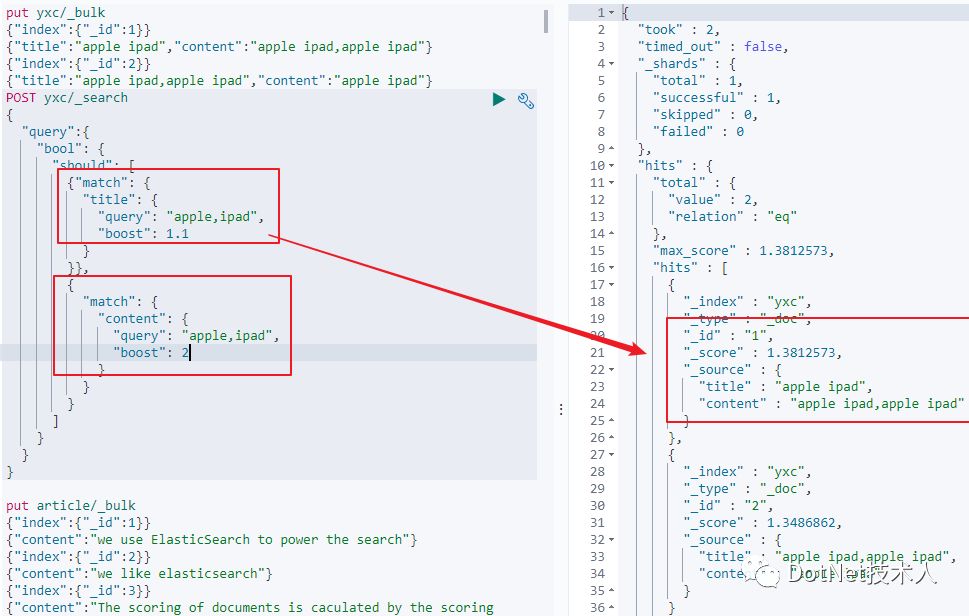Click the "_score" : 1.3486862 line
Screen dimensions: 969x616
click(x=762, y=523)
